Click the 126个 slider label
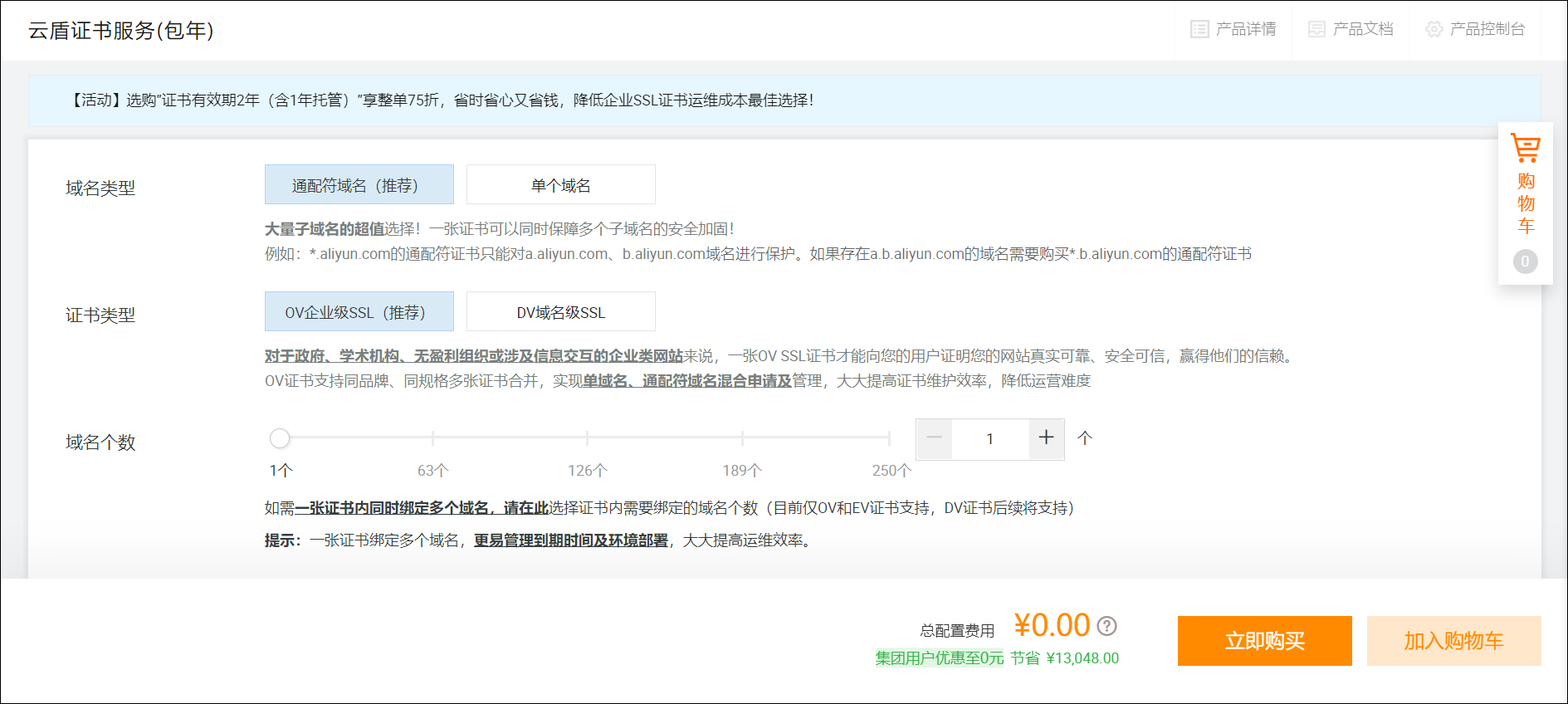Screen dimensions: 1568x704 click(588, 471)
